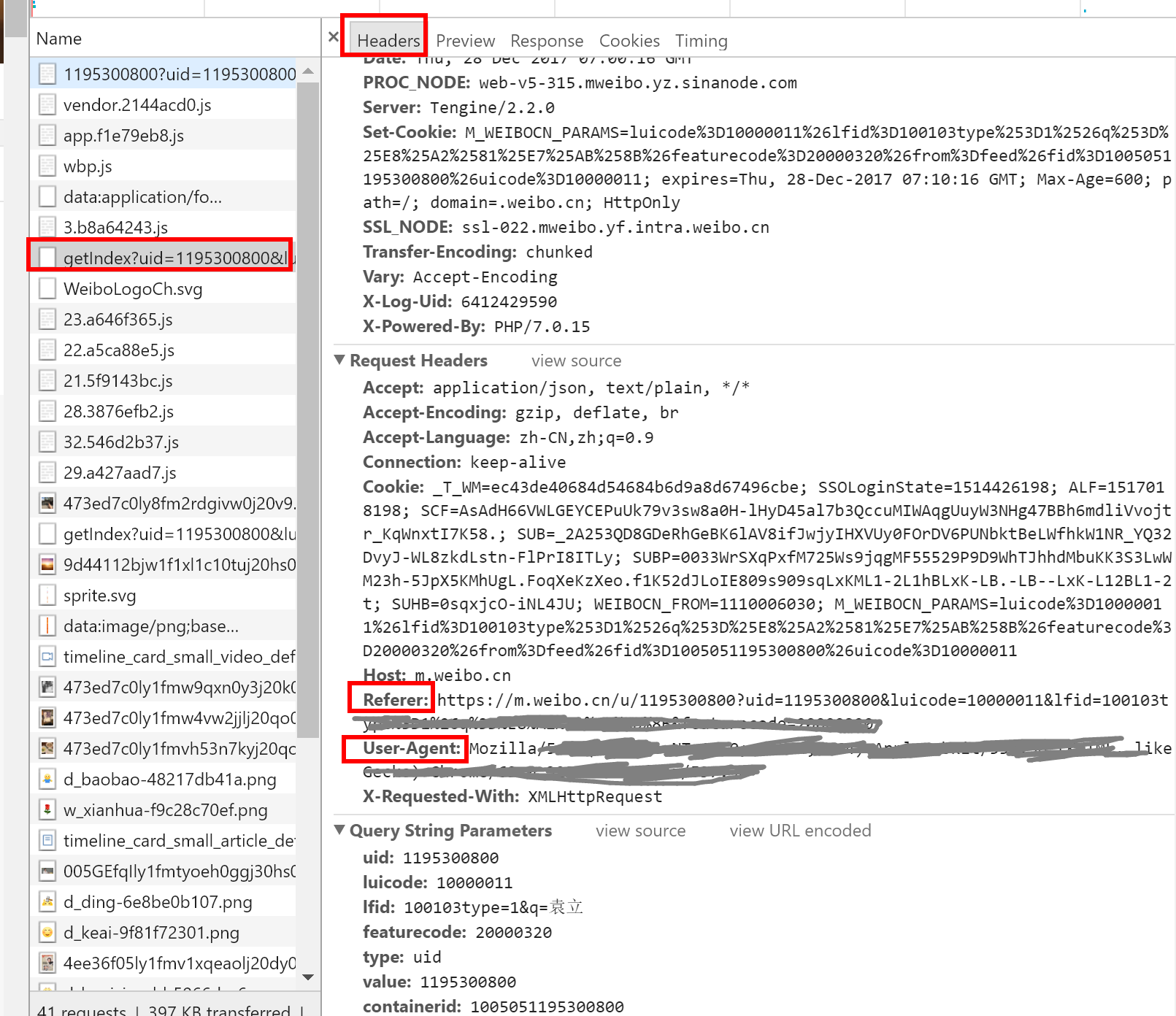Screen dimensions: 1176x1016
Task: Click the request list scrollbar thumb
Action: tap(308, 409)
